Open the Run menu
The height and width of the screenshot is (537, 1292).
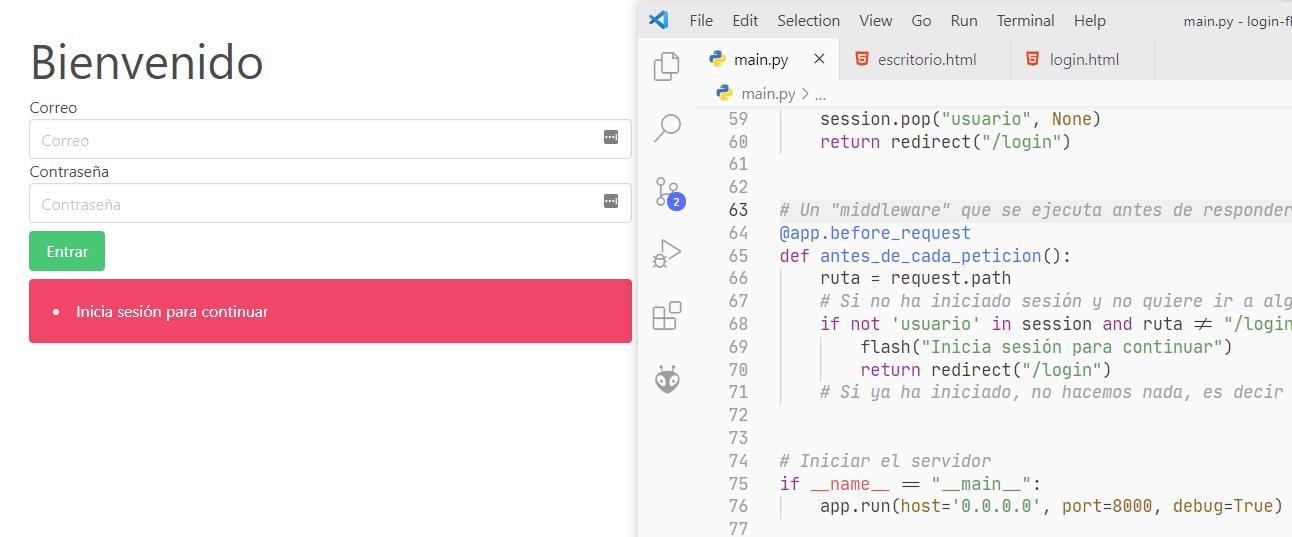[x=964, y=20]
